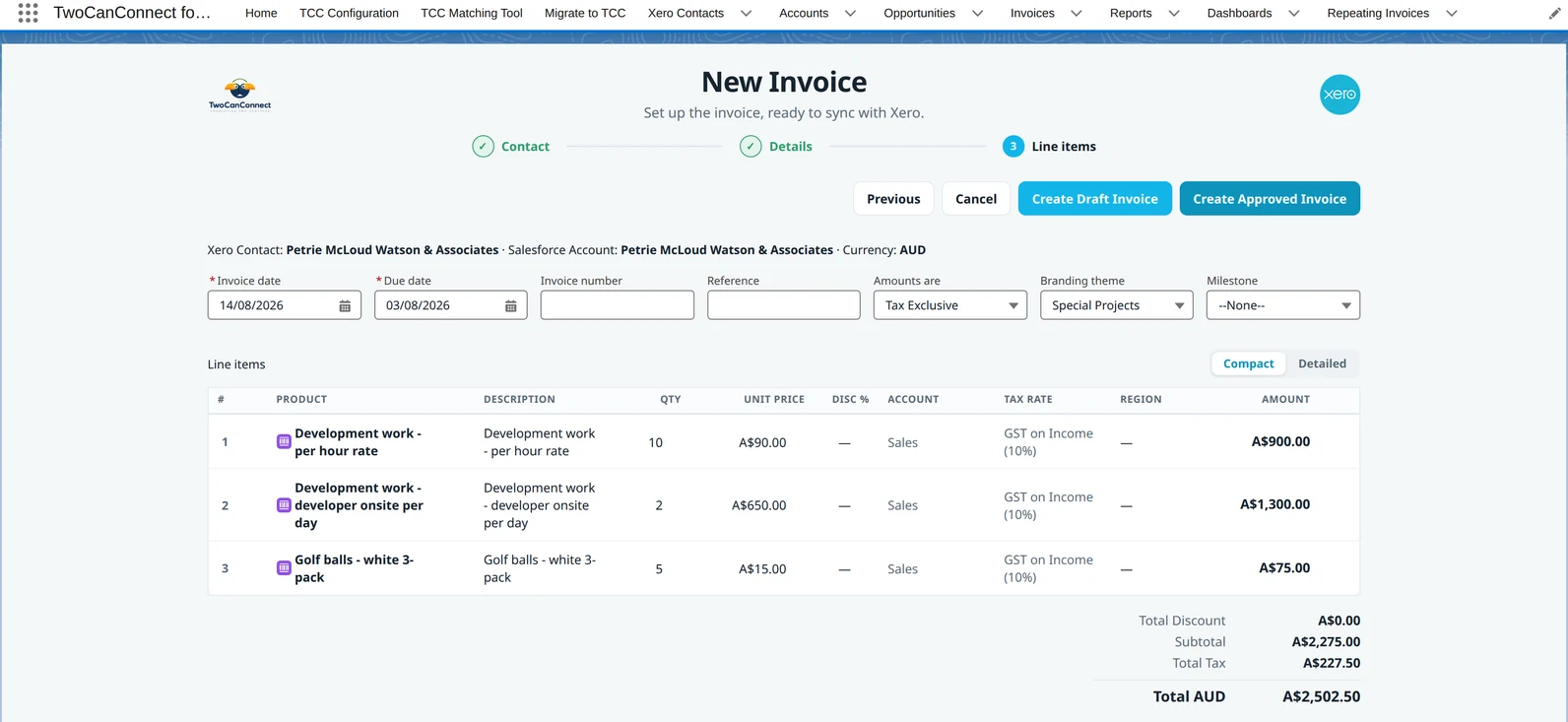Click Golf balls - white 3-pack product name
Viewport: 1568px width, 722px height.
(354, 568)
